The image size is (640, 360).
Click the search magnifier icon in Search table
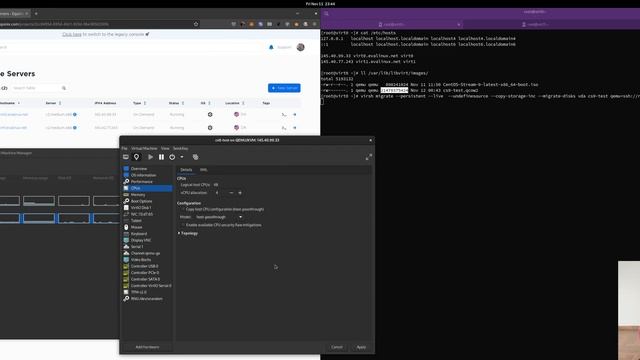point(64,88)
